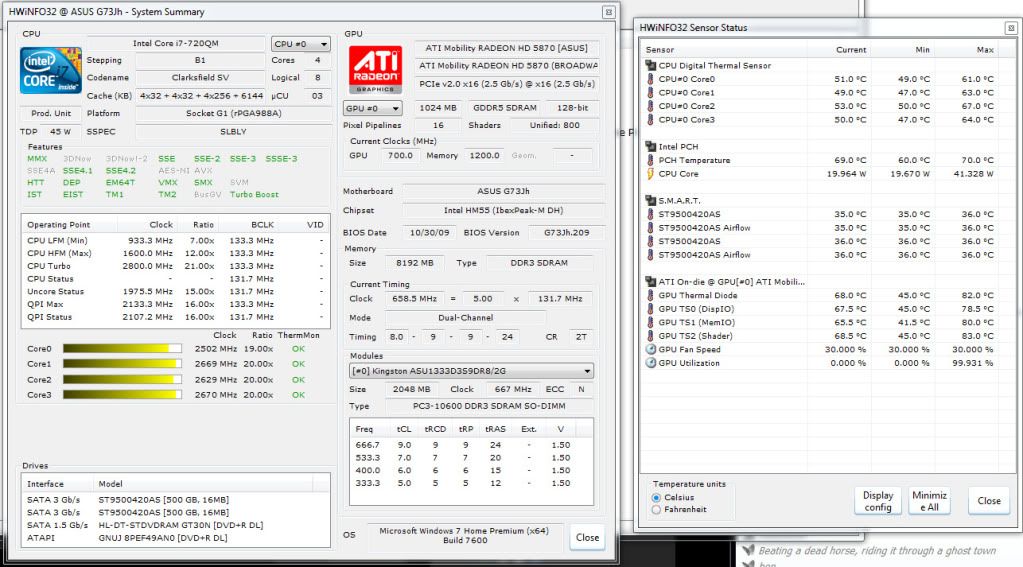Click the Windows 7 Home Premium OS field
The width and height of the screenshot is (1023, 567).
coord(465,535)
